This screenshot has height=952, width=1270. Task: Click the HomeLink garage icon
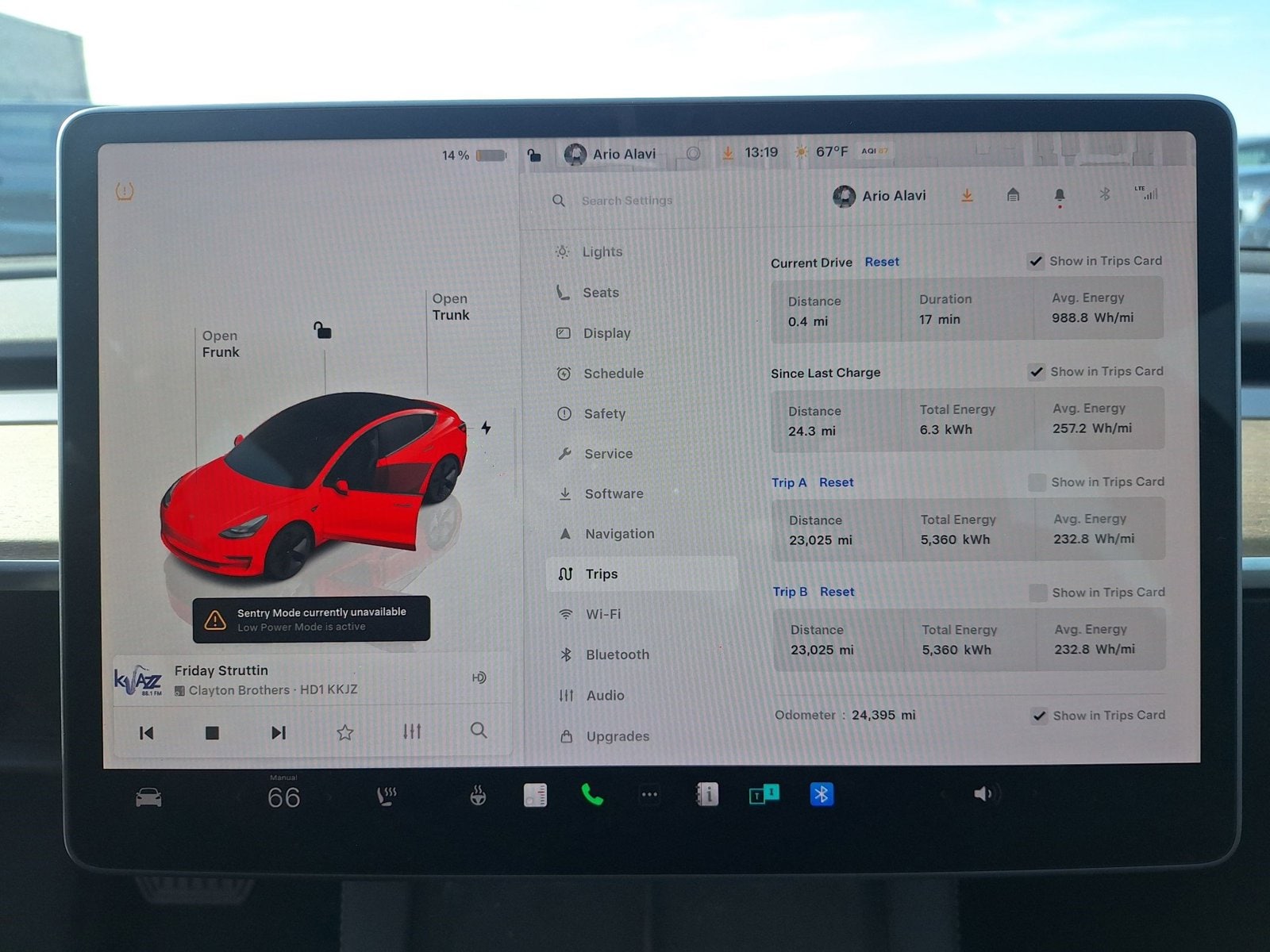pos(1013,195)
